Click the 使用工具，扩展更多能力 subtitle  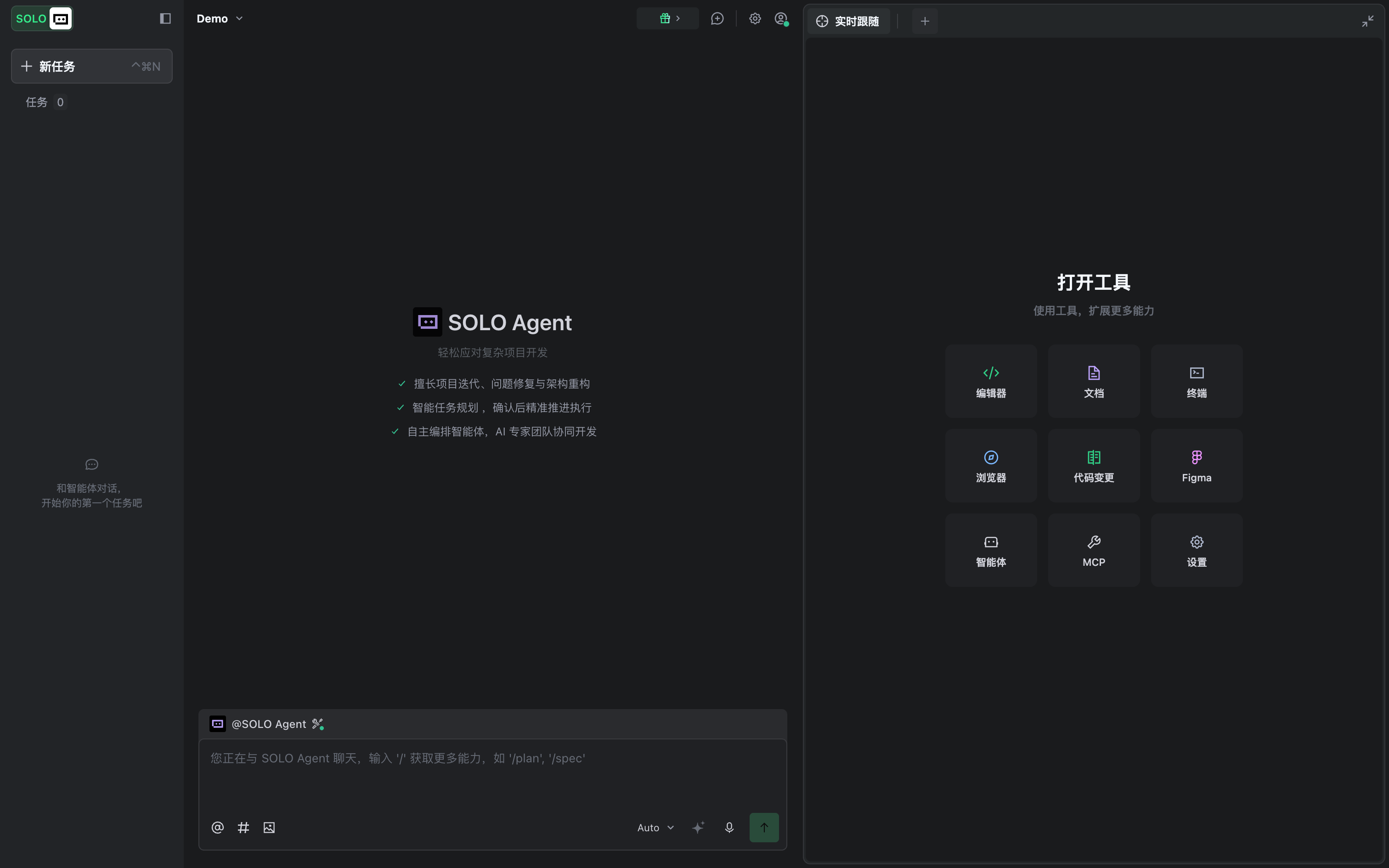point(1093,310)
